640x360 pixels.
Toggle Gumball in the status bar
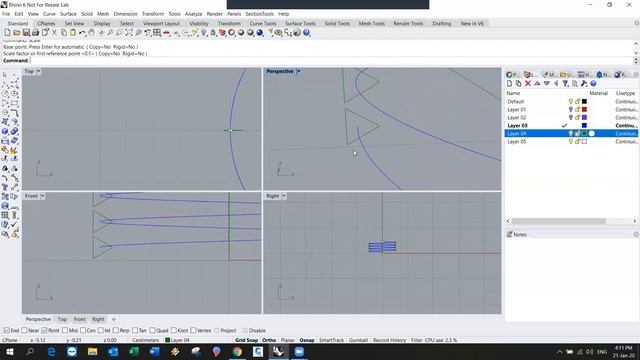(358, 340)
